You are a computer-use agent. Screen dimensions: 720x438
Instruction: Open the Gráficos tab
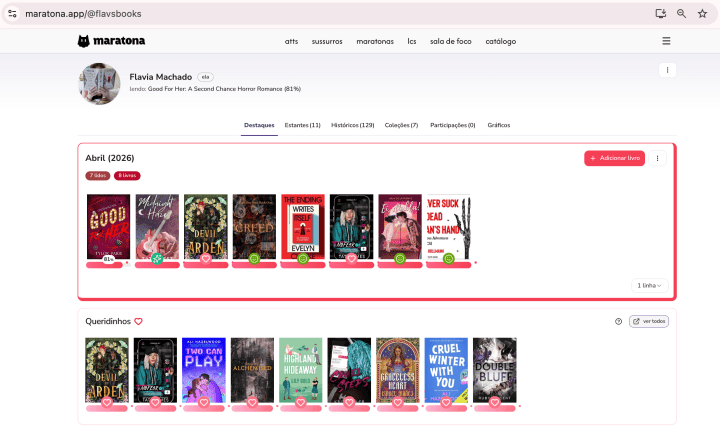(x=498, y=125)
